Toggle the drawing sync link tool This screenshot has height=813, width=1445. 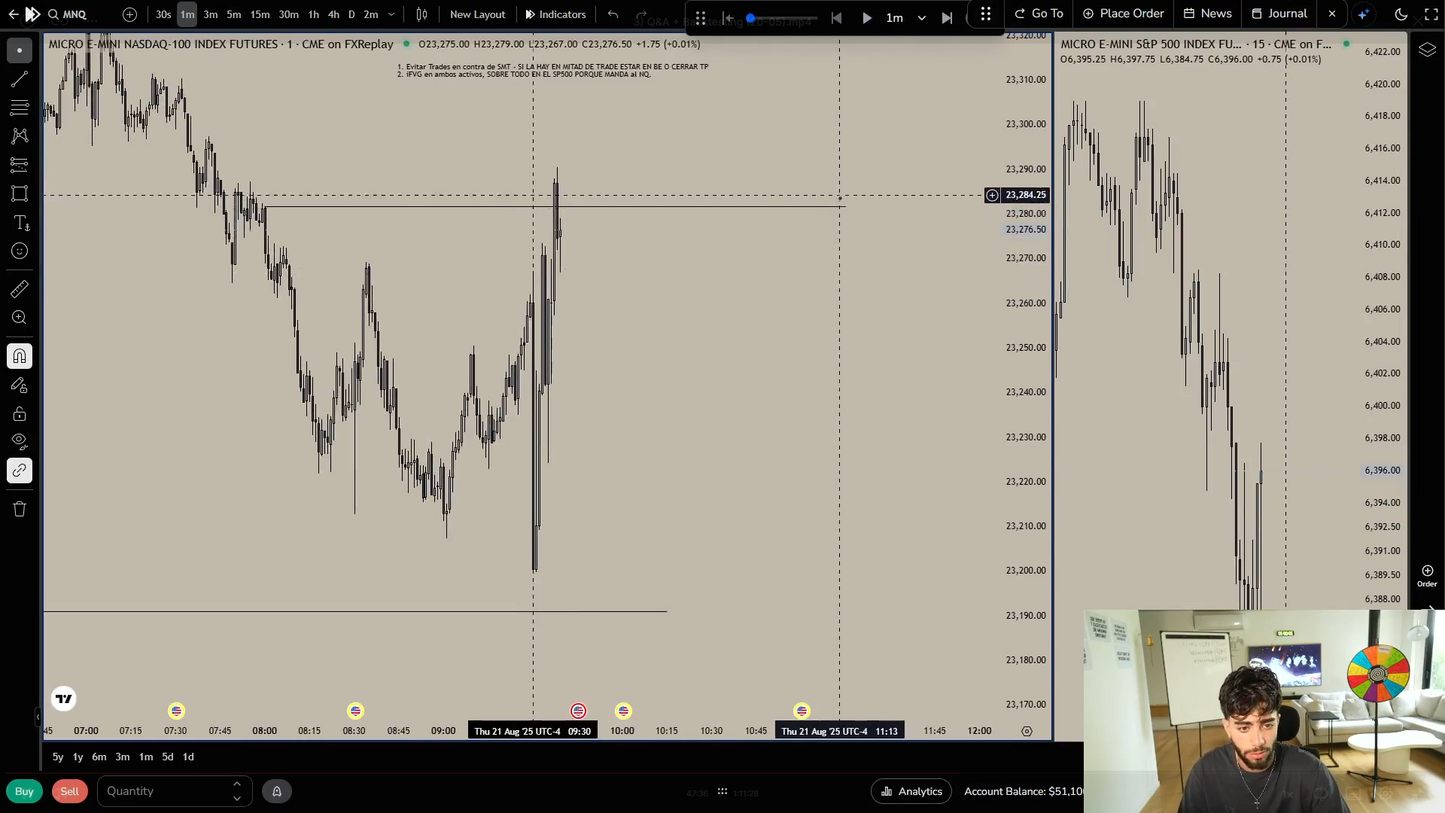click(x=19, y=471)
